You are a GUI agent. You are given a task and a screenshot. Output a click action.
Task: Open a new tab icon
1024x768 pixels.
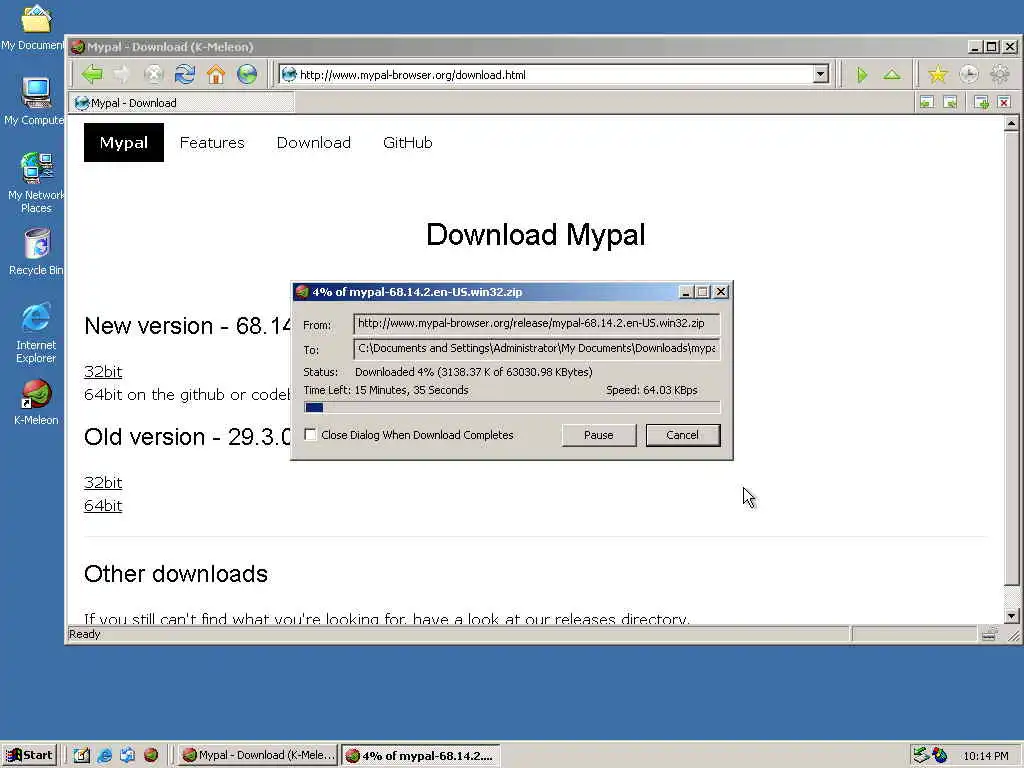pyautogui.click(x=981, y=103)
